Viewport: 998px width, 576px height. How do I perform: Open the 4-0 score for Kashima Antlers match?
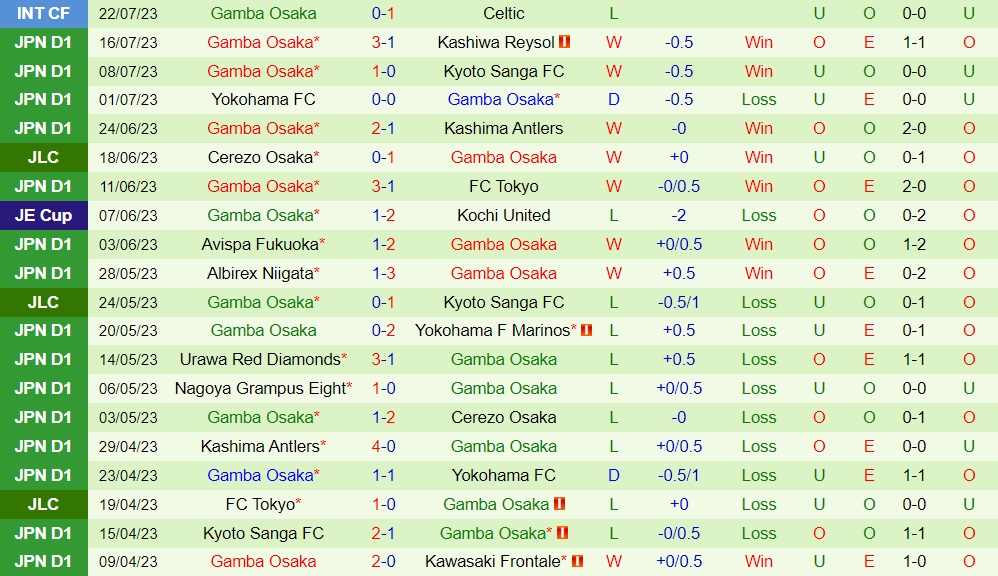[x=383, y=446]
